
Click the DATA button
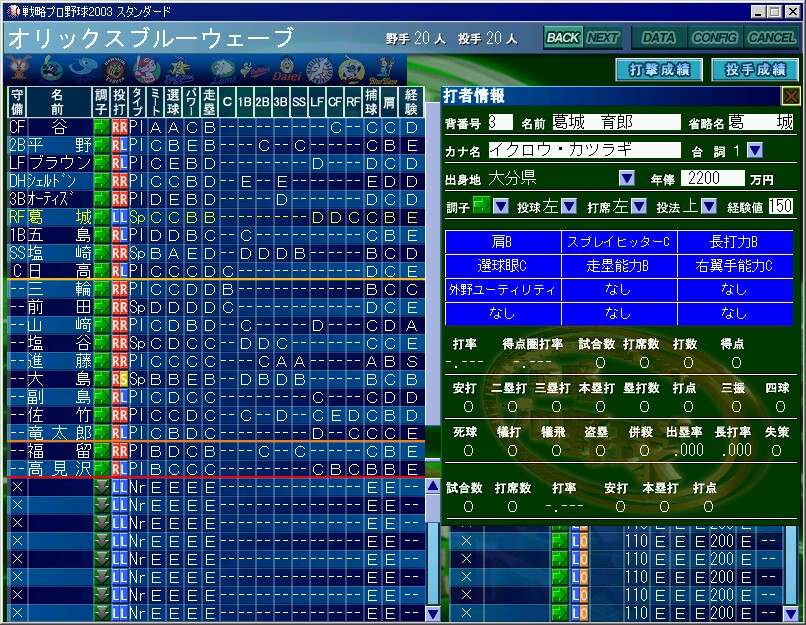[658, 38]
